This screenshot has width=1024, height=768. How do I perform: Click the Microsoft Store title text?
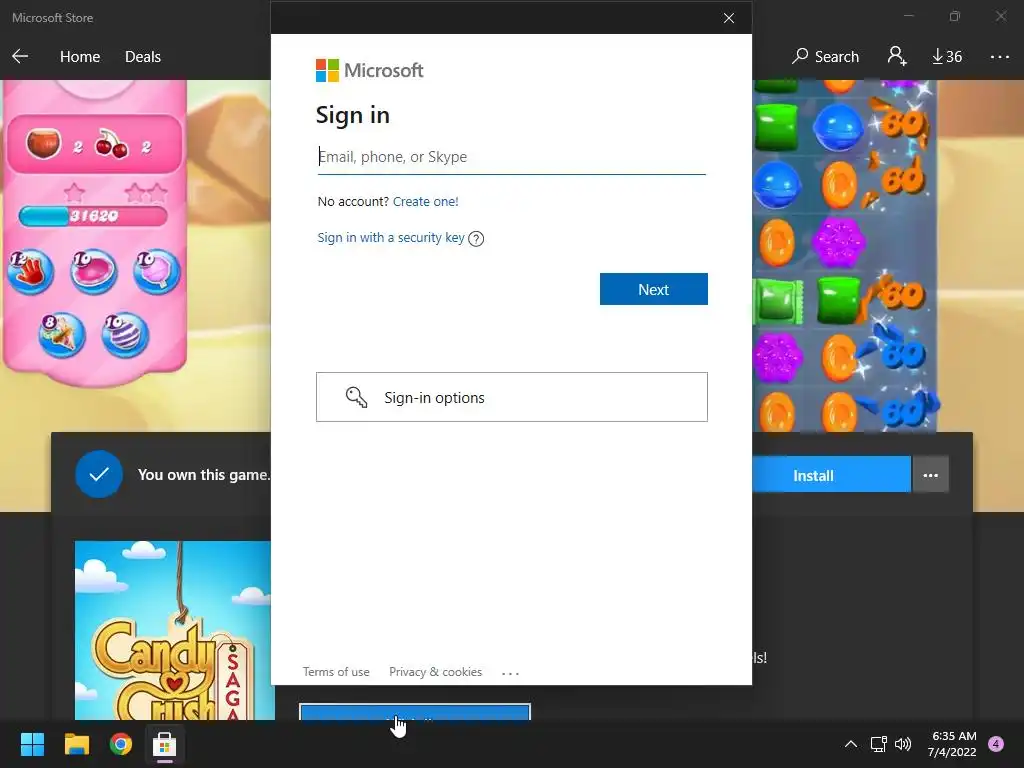[52, 18]
